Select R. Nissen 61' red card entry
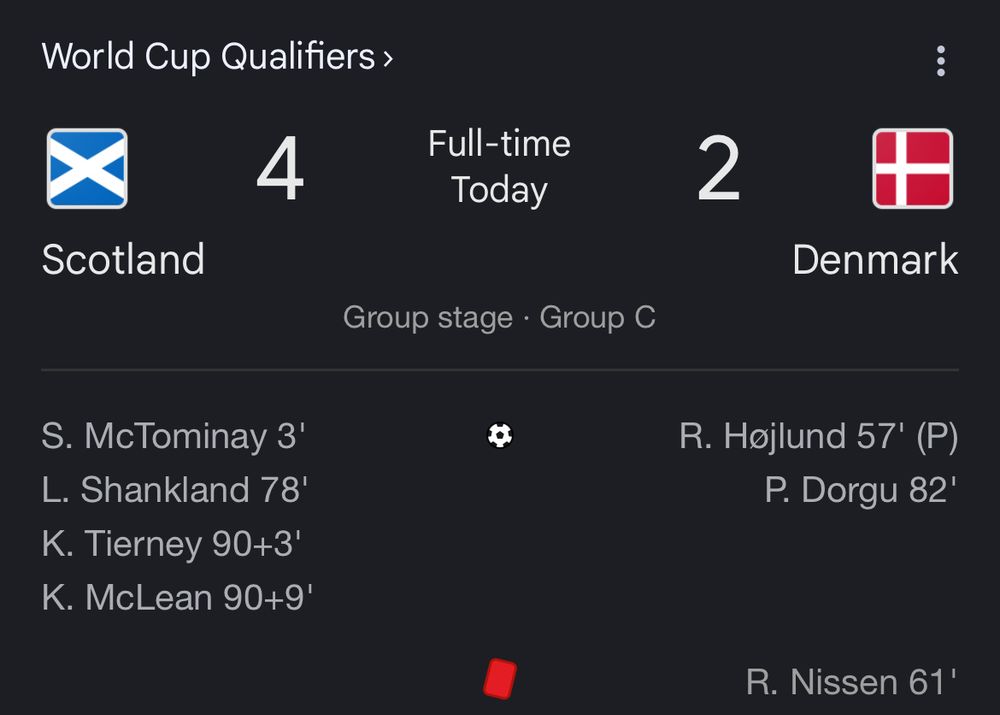This screenshot has width=1000, height=715. click(852, 682)
